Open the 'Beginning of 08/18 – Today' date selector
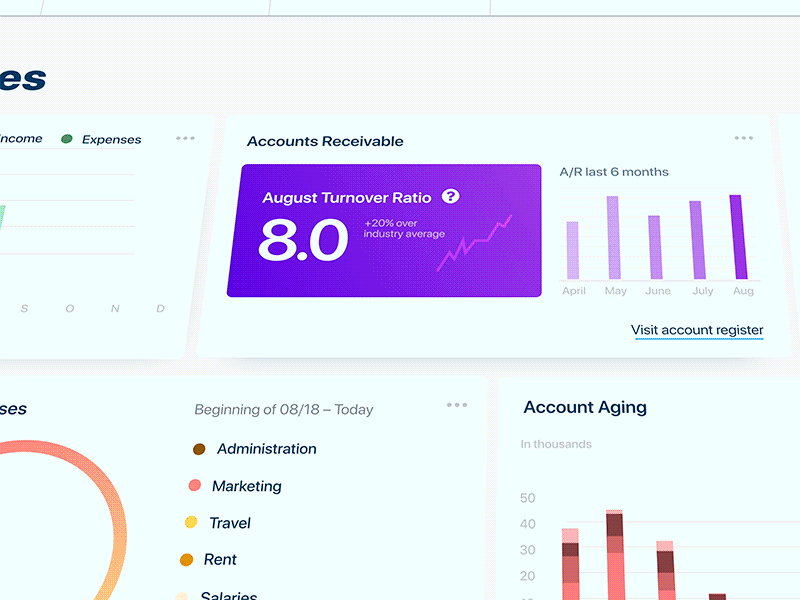Image resolution: width=800 pixels, height=600 pixels. tap(282, 410)
